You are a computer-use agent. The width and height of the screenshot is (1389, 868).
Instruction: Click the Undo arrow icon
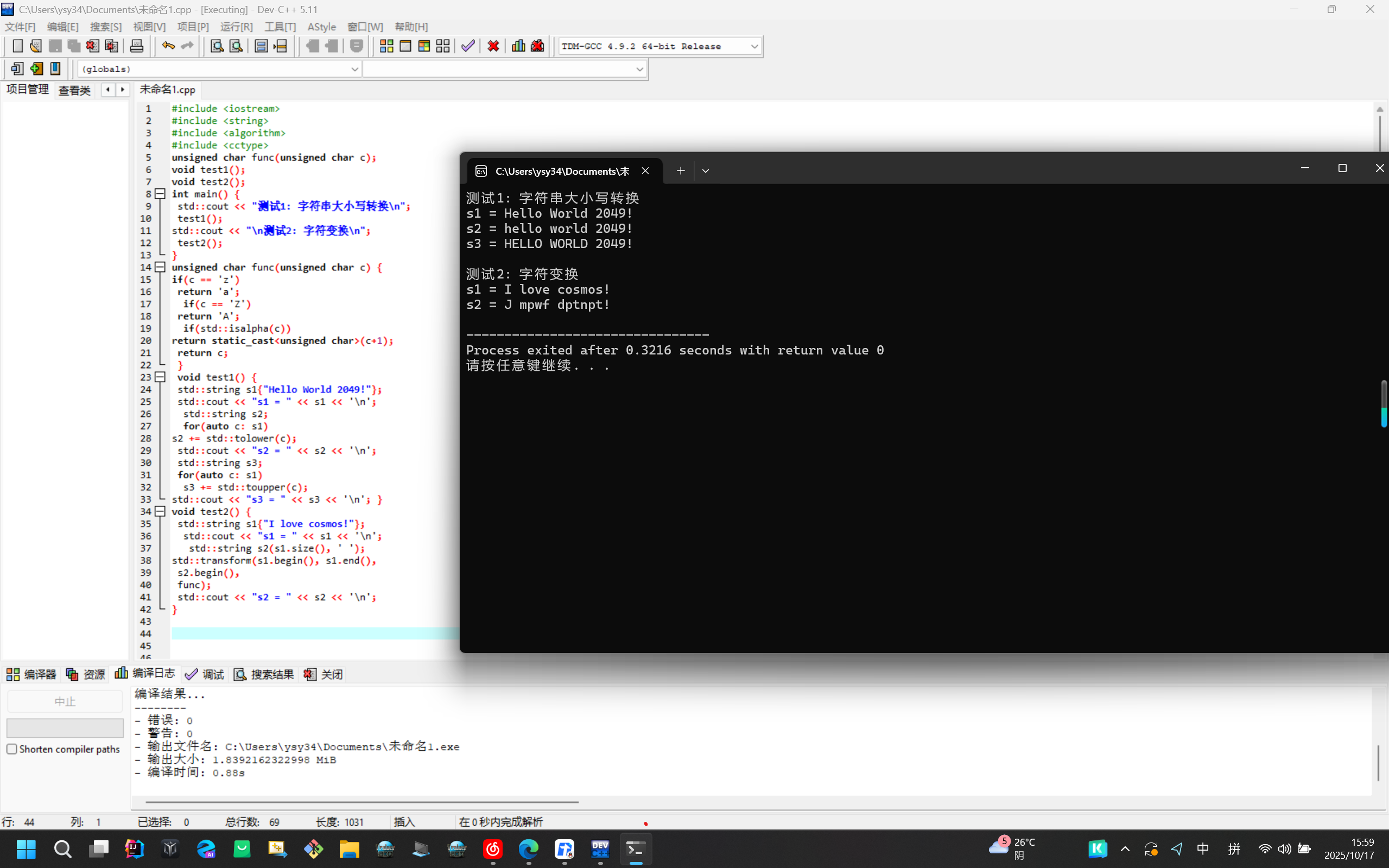[168, 46]
